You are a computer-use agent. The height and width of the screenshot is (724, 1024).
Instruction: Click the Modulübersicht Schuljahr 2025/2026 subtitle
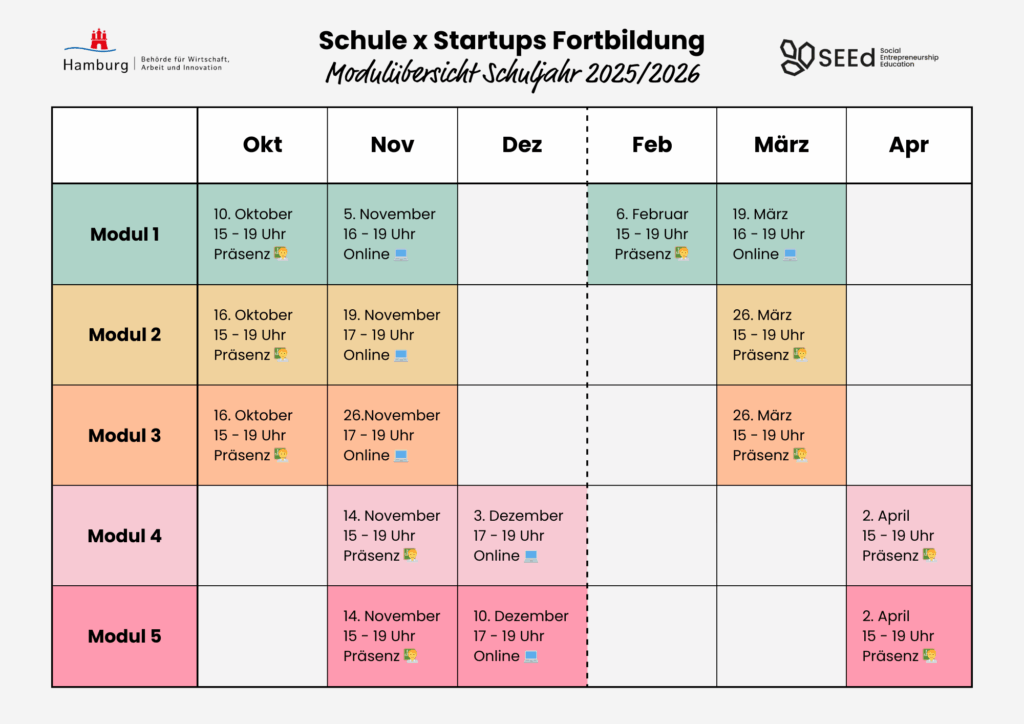coord(511,75)
